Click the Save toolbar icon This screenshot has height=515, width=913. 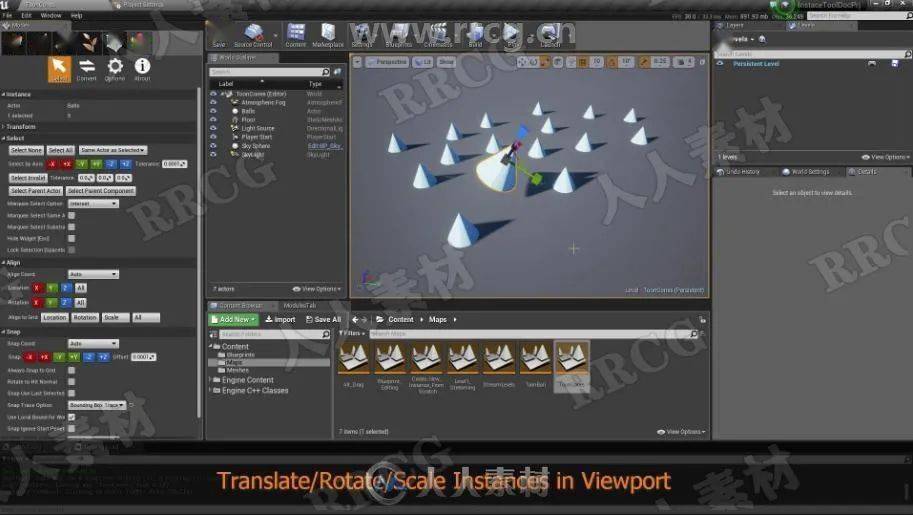tap(219, 36)
